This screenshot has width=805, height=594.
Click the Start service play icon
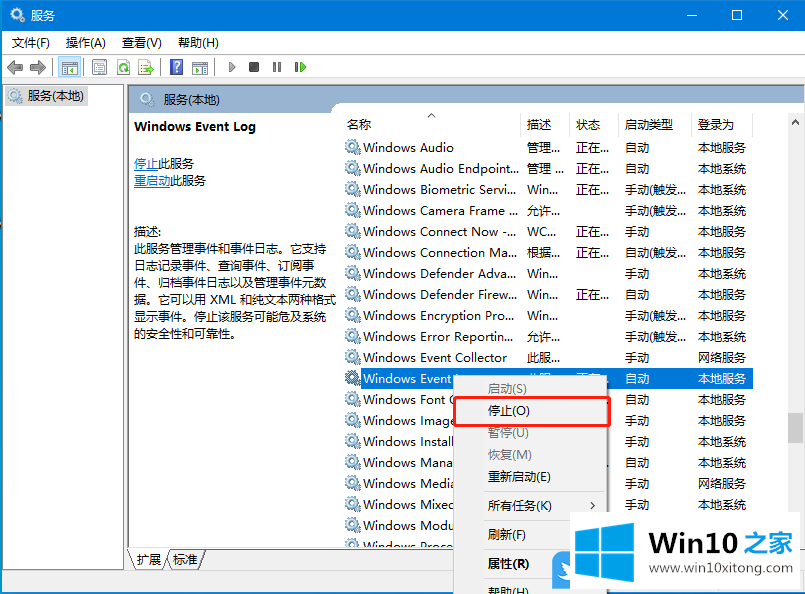(232, 67)
